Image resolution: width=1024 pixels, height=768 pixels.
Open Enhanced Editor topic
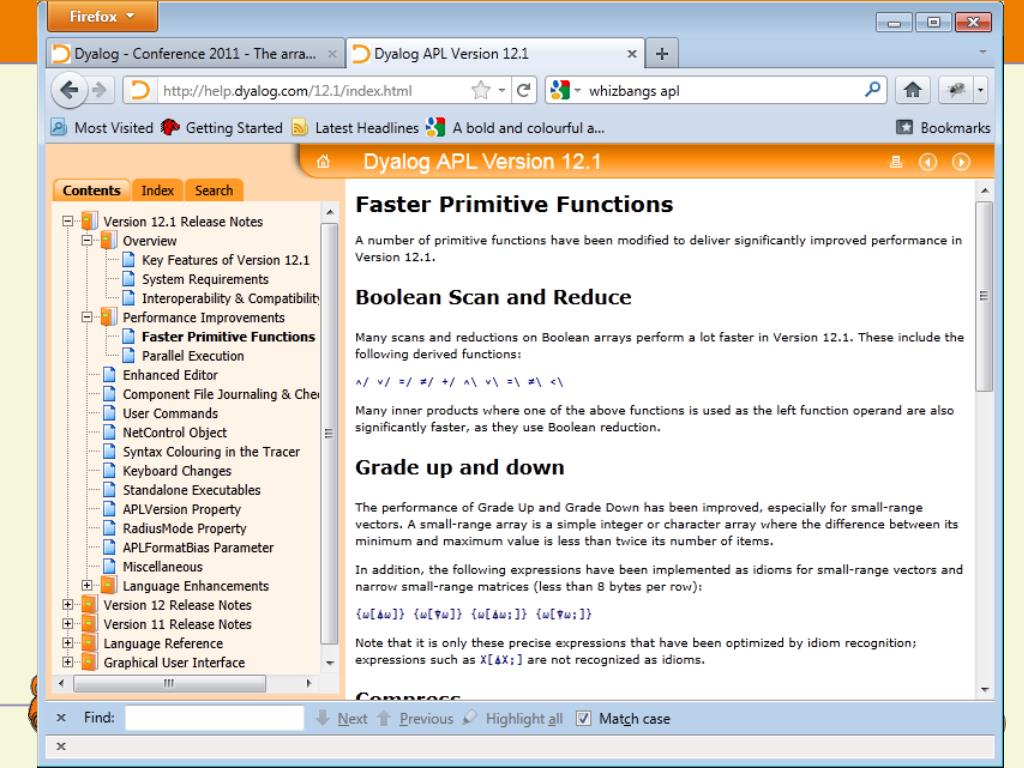coord(170,375)
